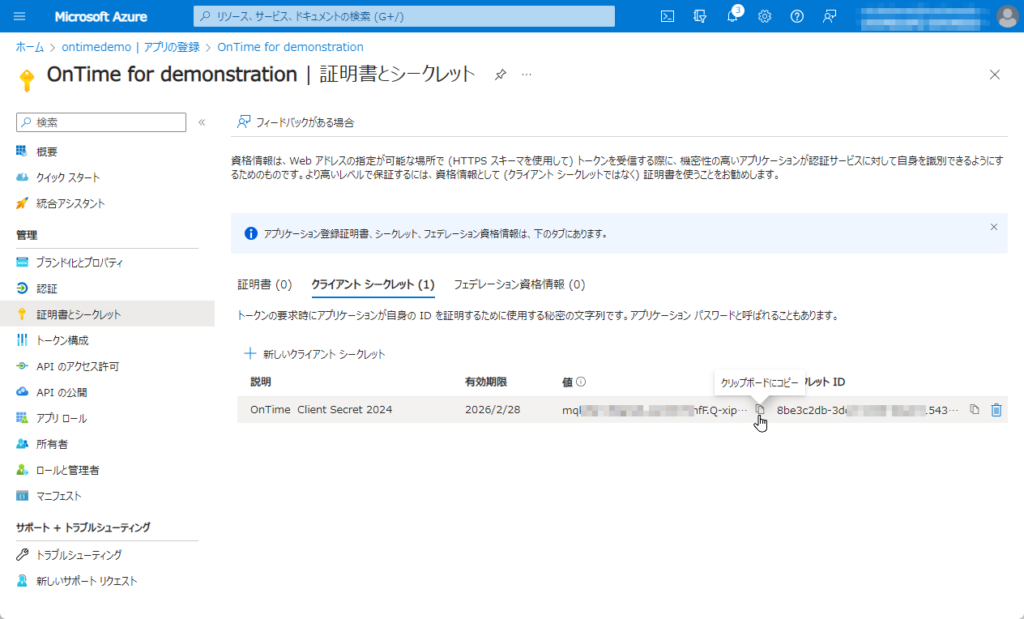1024x619 pixels.
Task: Open トラブルシューティング in the sidebar
Action: click(x=79, y=555)
